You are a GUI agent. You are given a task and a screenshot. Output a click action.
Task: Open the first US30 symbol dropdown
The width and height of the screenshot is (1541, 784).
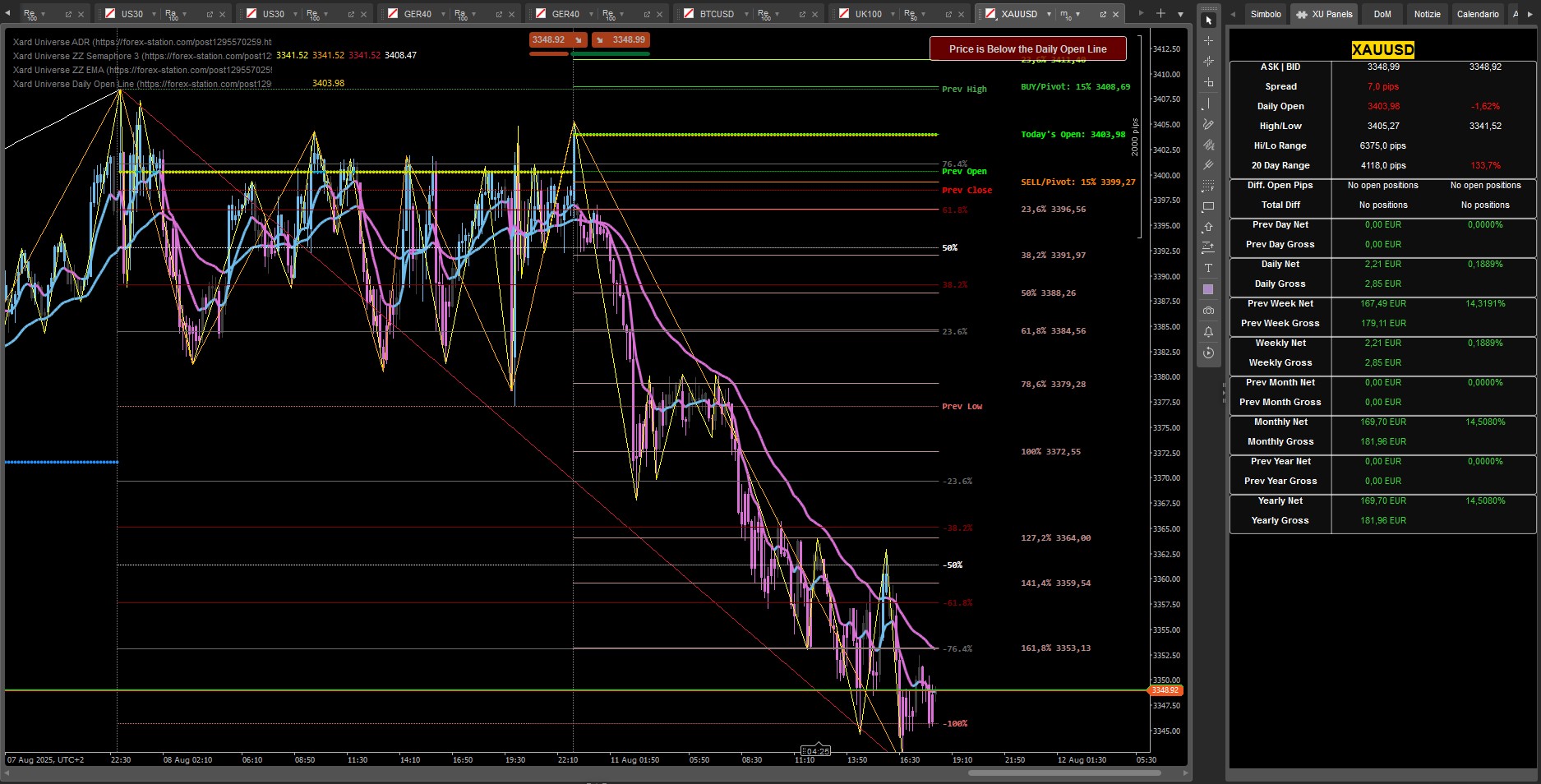(154, 14)
